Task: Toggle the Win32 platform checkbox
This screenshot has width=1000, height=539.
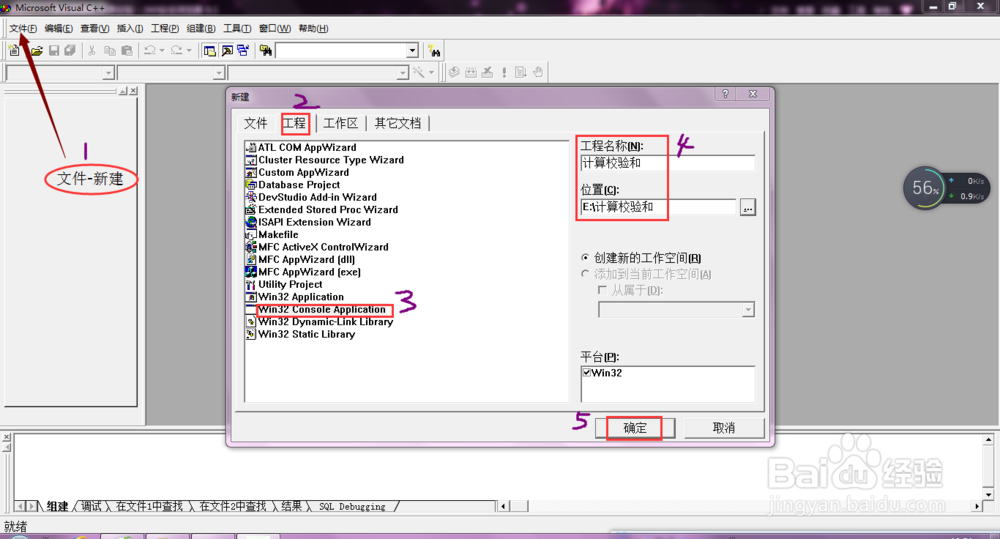Action: coord(587,372)
